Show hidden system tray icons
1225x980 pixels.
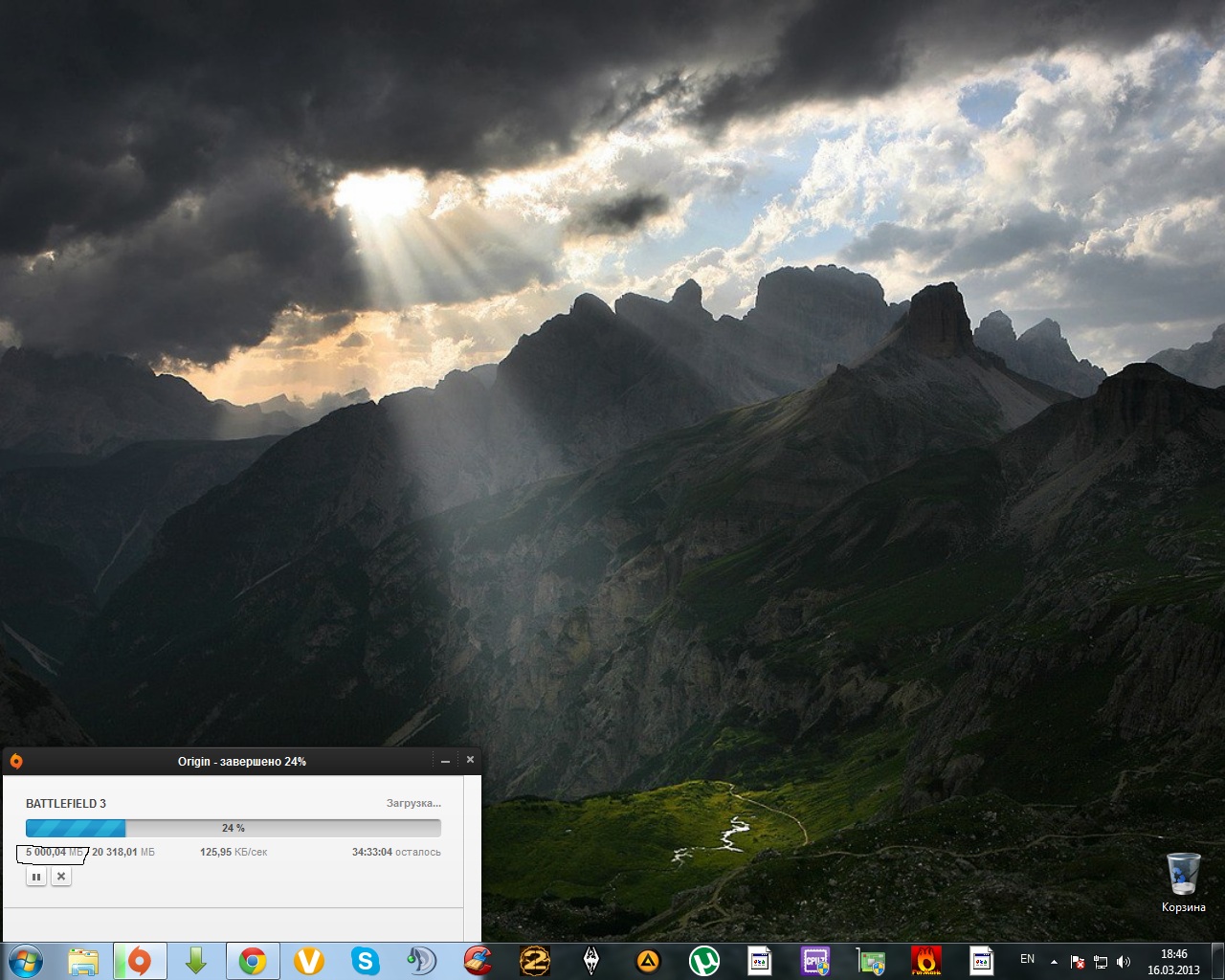[1054, 961]
